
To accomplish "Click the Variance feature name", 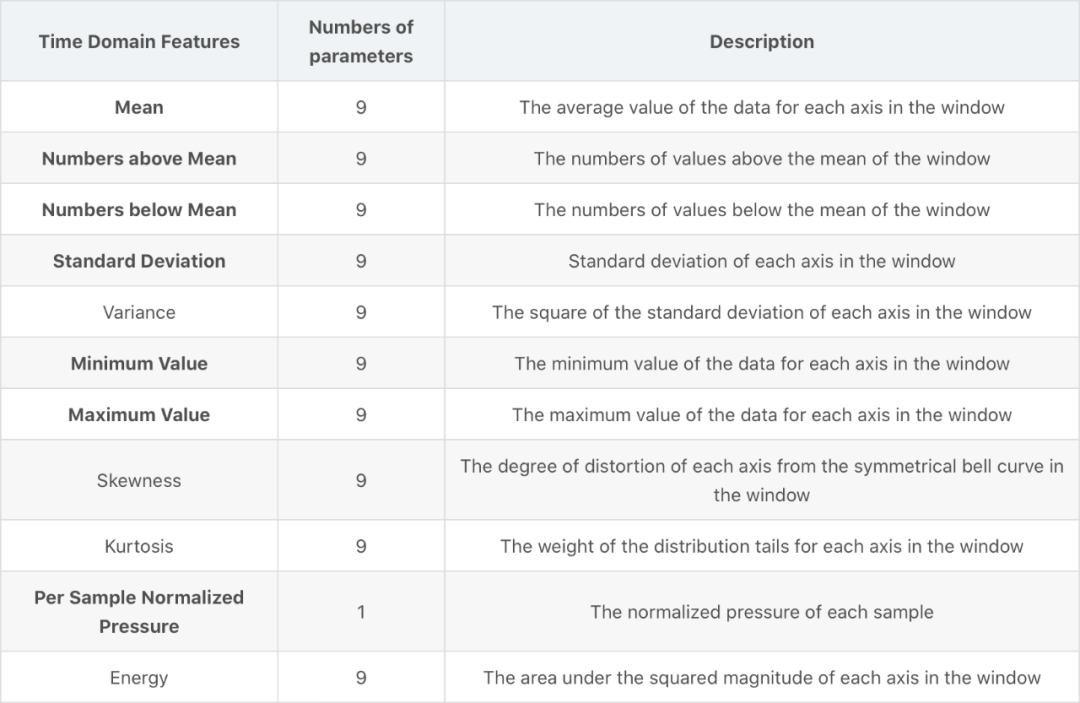I will pyautogui.click(x=139, y=312).
